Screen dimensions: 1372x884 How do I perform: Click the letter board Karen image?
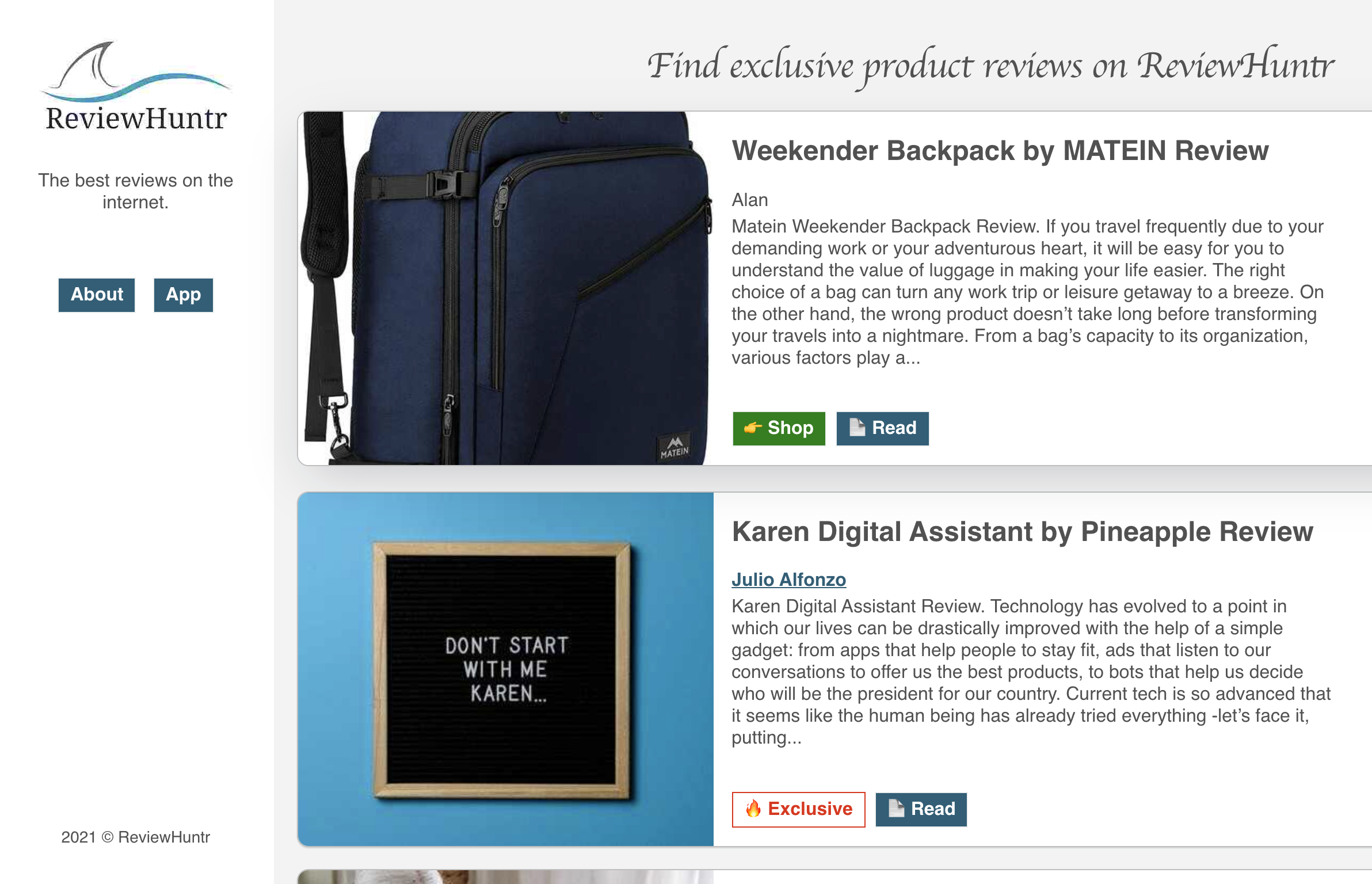[505, 669]
